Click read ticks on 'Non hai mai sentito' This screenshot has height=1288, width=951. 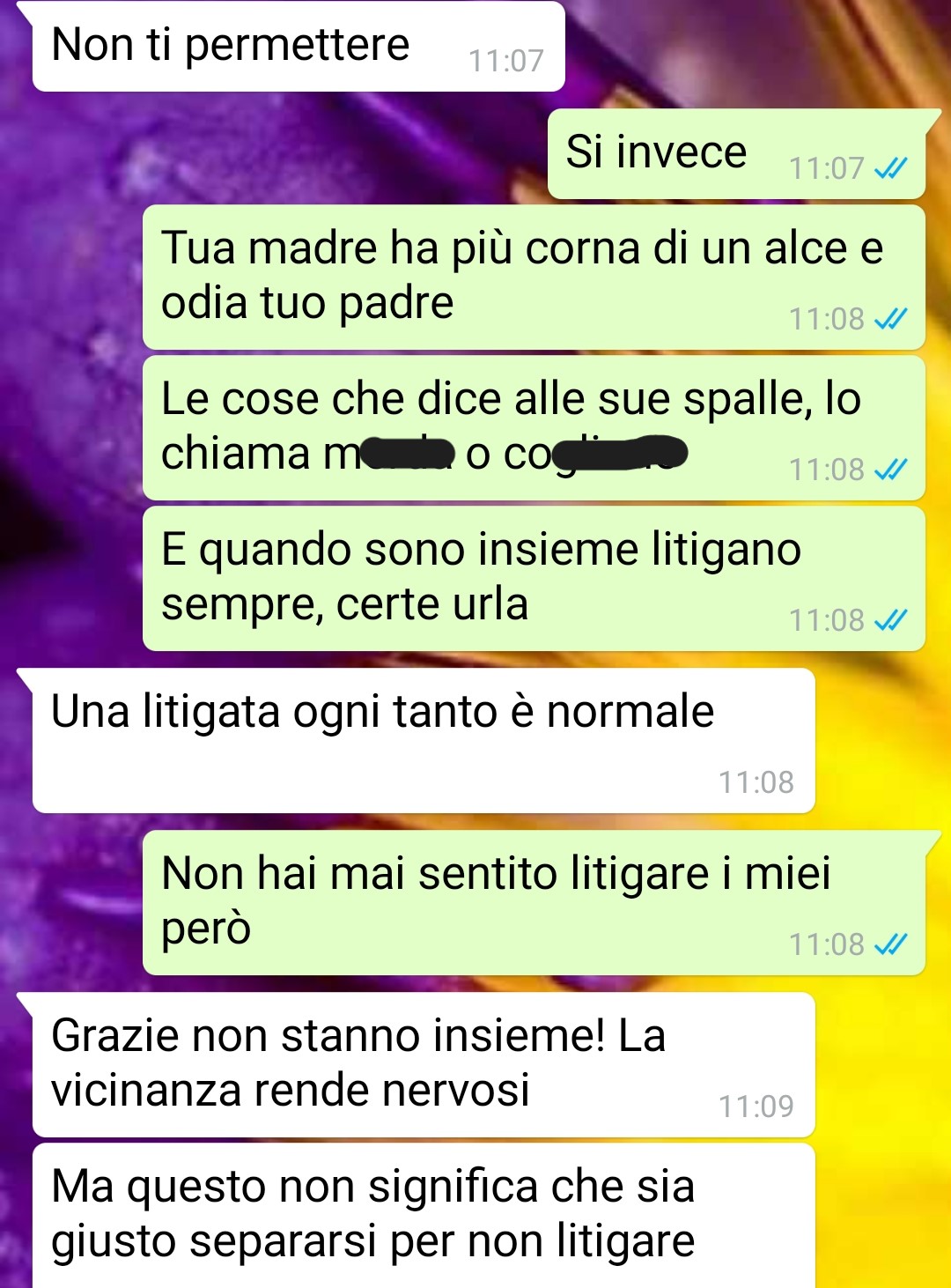890,944
